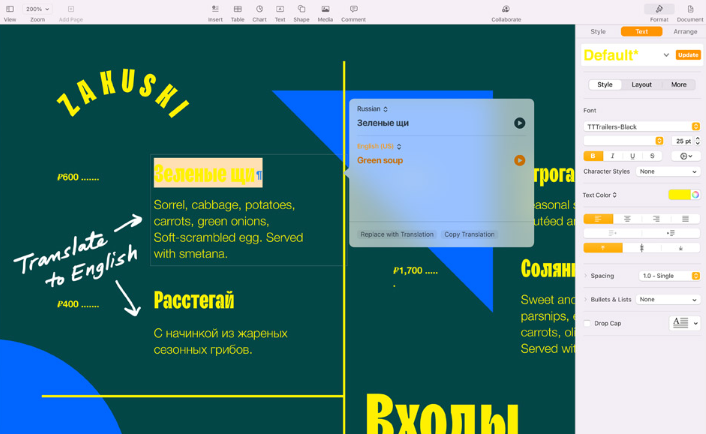Align text right
This screenshot has width=706, height=434.
point(656,219)
